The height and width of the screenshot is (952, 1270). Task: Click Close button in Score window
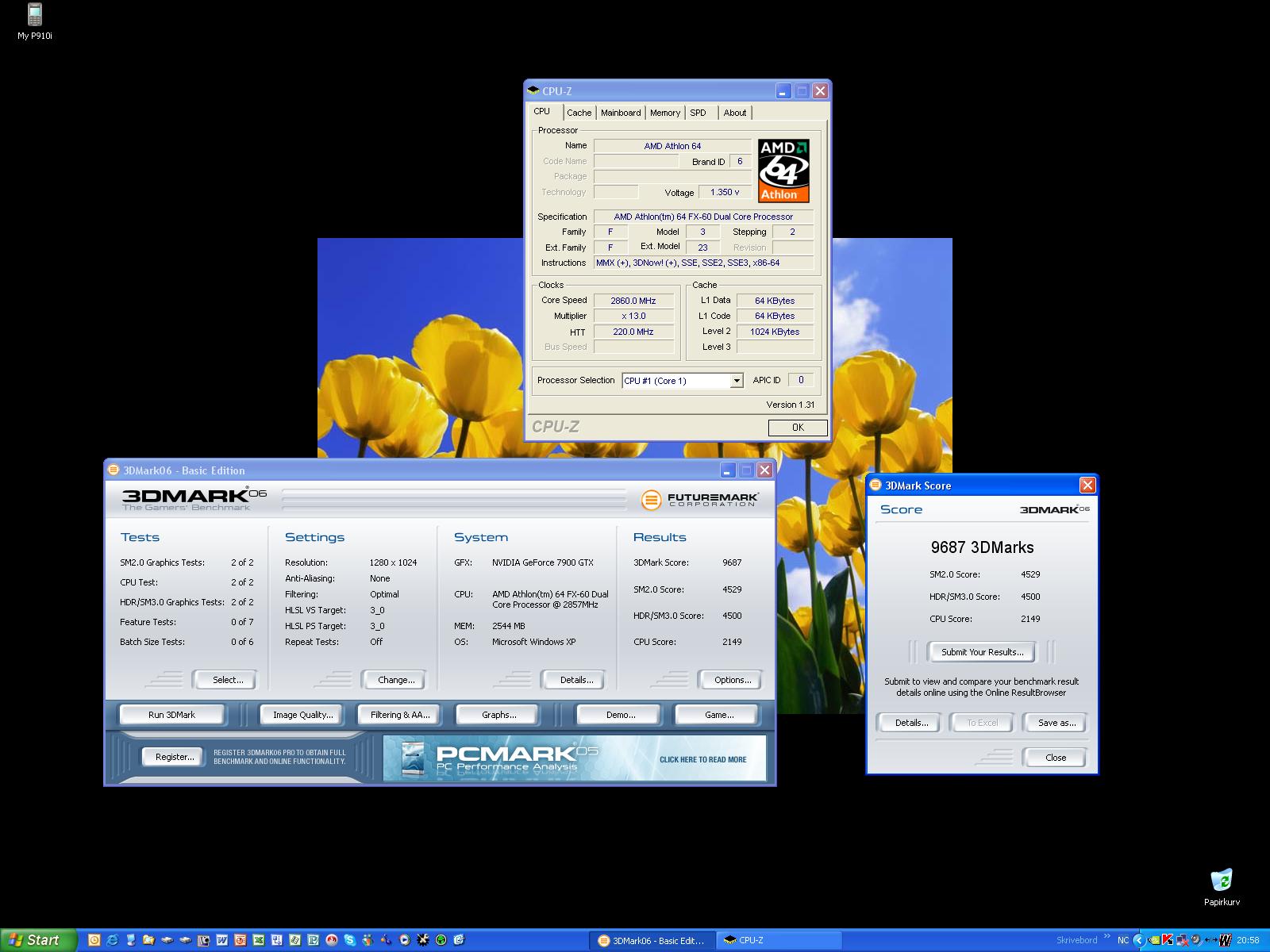click(x=1056, y=758)
